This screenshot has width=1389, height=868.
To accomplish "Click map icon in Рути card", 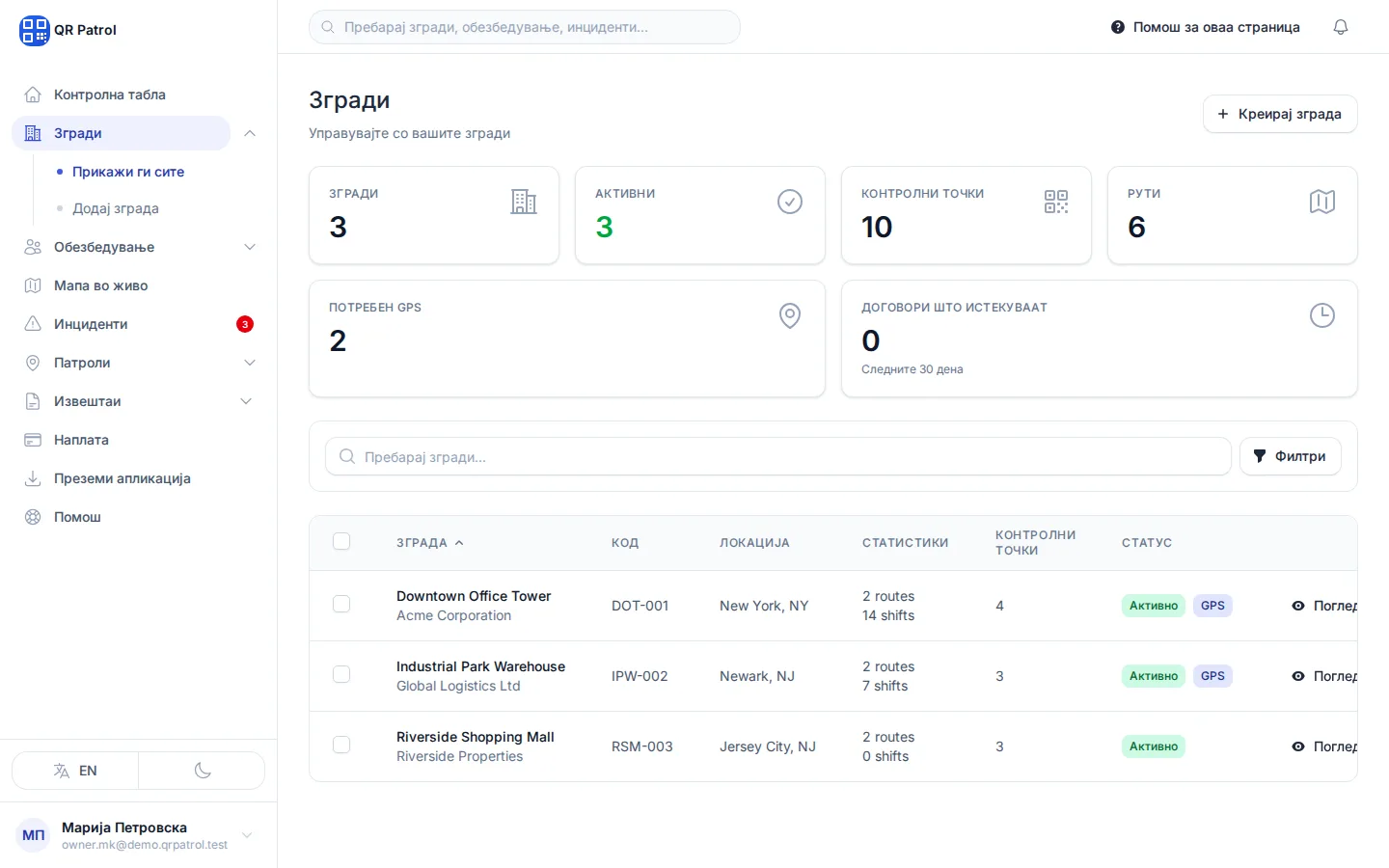I will (x=1322, y=202).
